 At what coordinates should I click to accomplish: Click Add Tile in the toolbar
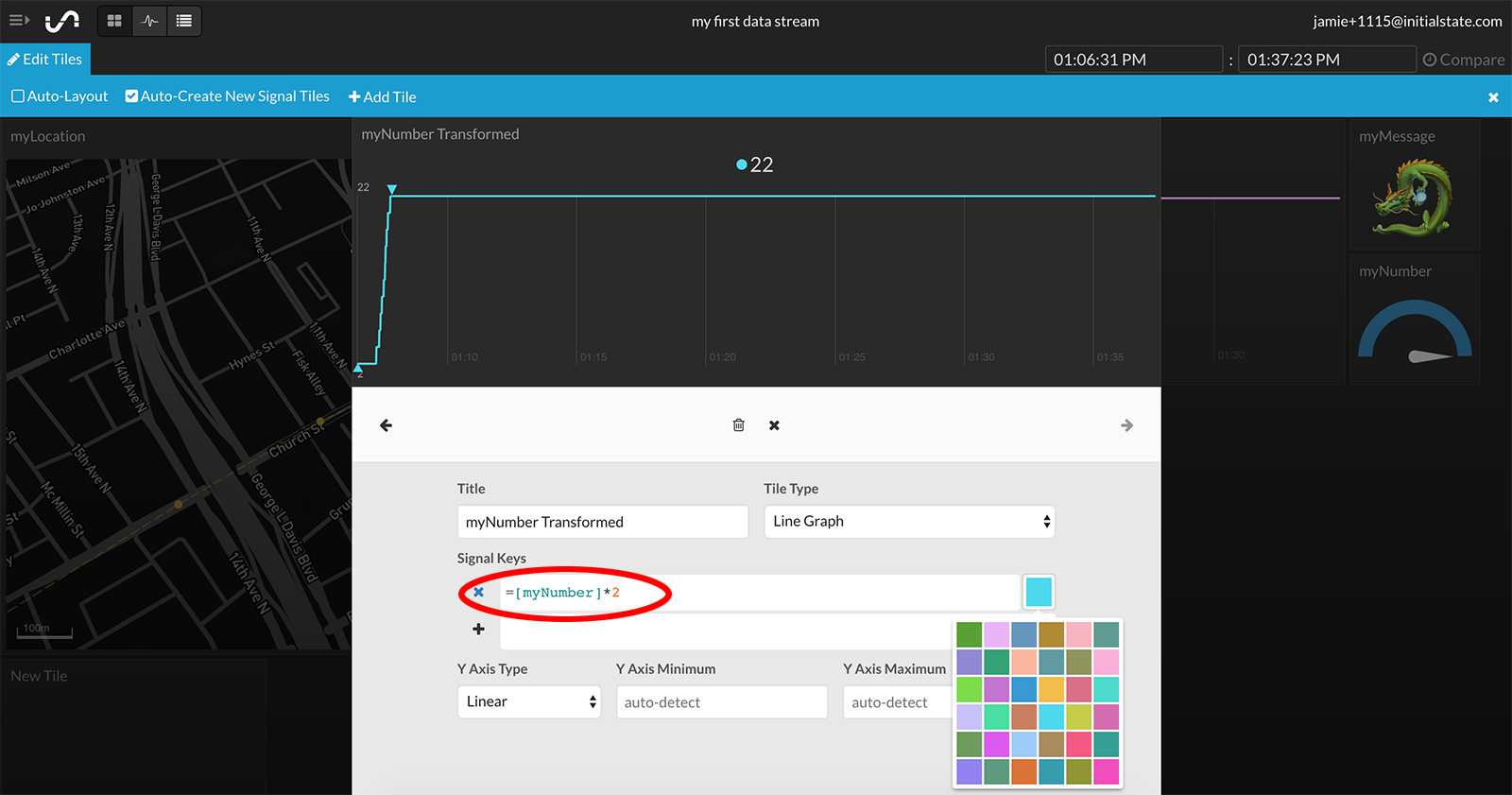tap(382, 96)
